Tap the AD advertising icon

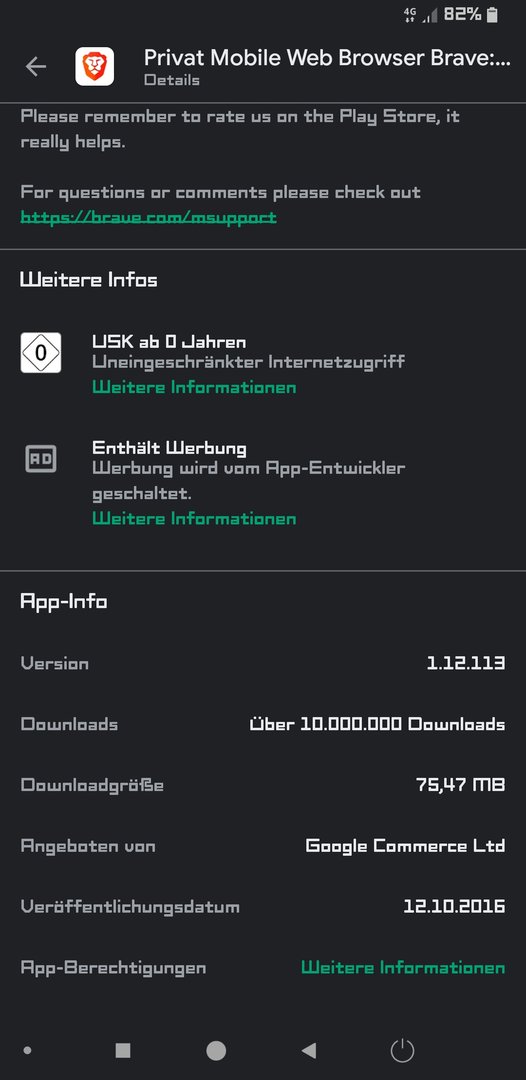[x=41, y=459]
